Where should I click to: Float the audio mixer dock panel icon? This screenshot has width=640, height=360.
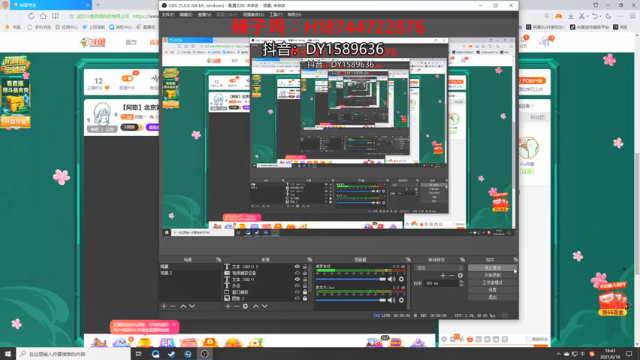coord(408,260)
